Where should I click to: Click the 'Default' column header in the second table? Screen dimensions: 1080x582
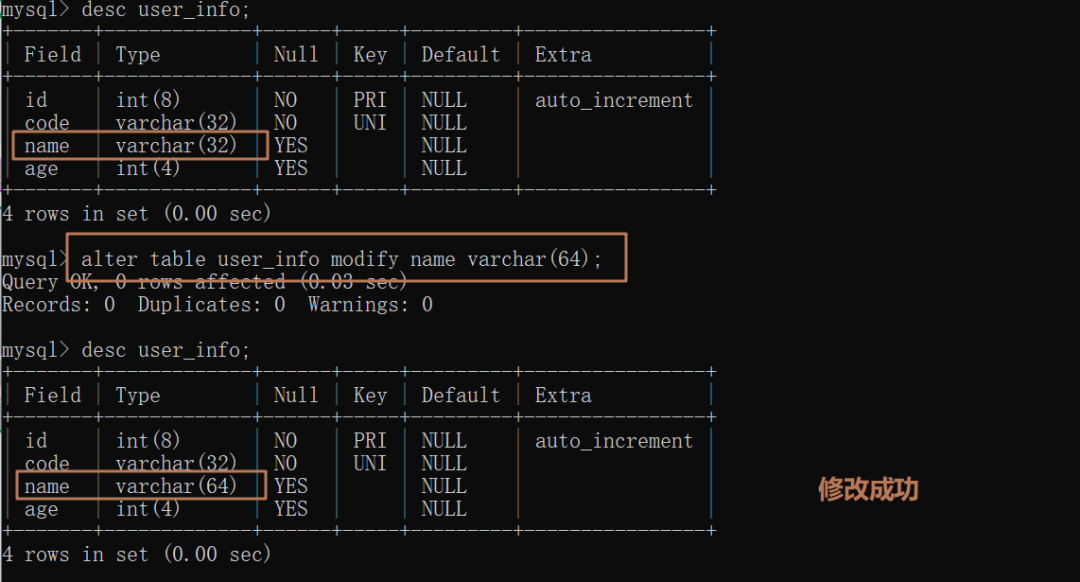point(460,395)
